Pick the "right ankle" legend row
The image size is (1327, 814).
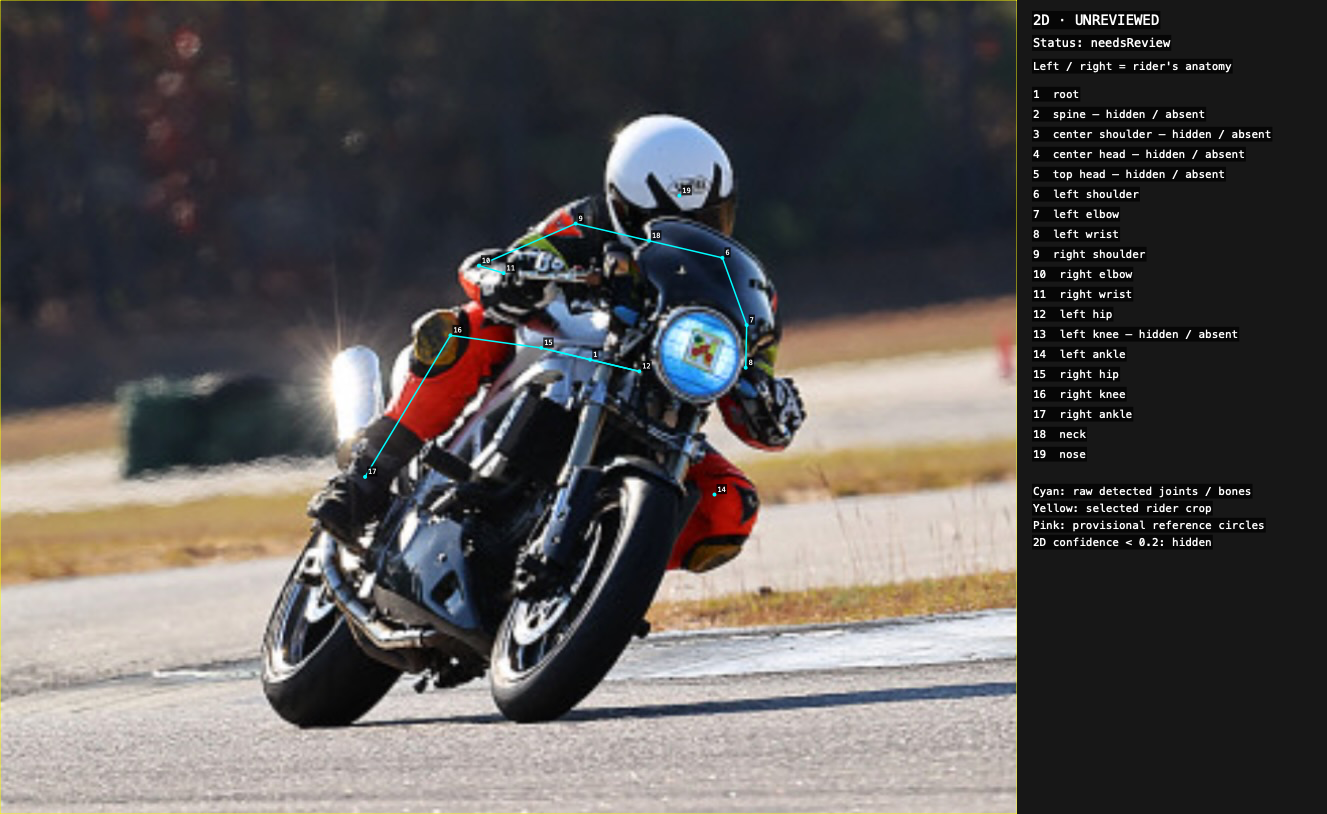tap(1083, 414)
